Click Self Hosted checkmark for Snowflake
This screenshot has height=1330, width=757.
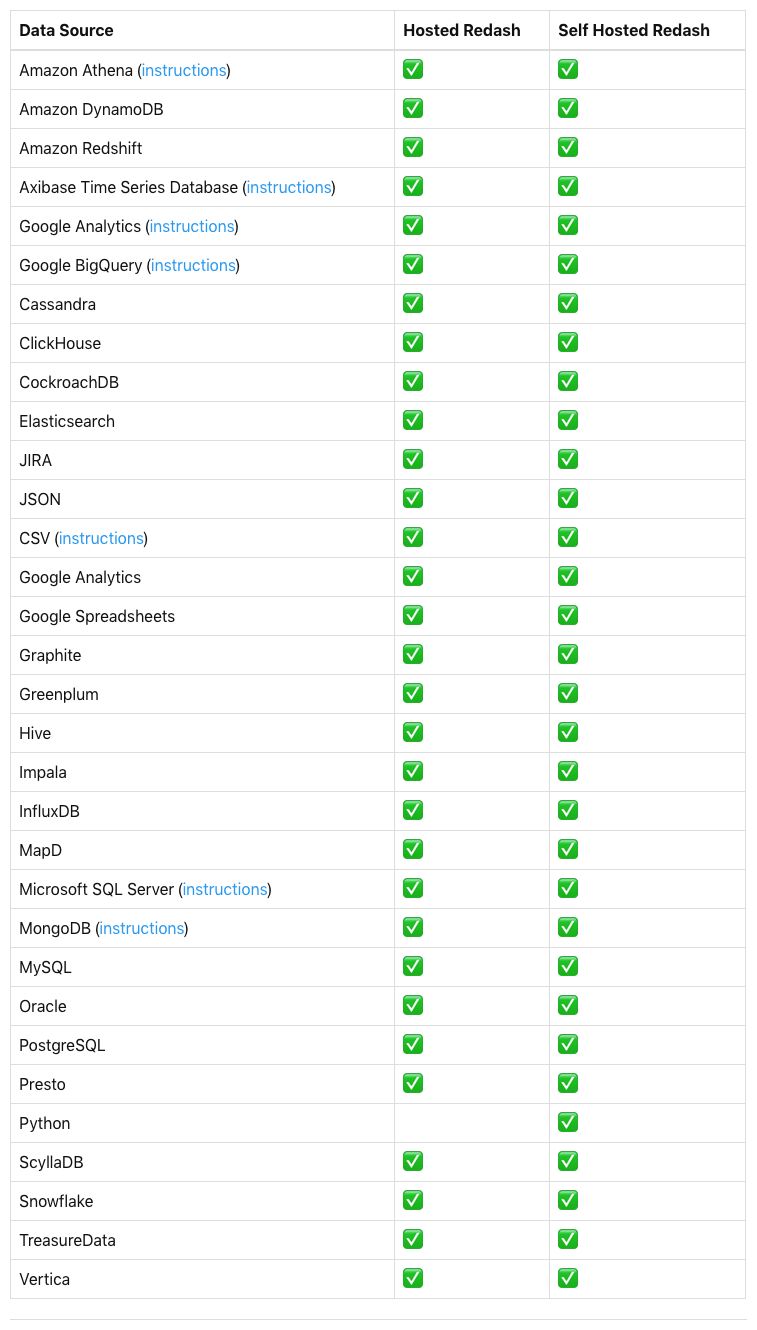pos(568,1200)
